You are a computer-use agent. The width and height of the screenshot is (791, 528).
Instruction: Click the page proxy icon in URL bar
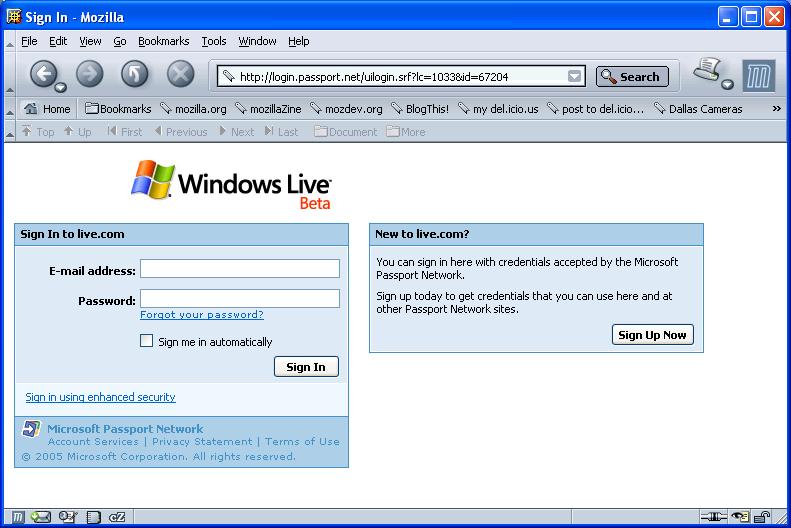(229, 76)
